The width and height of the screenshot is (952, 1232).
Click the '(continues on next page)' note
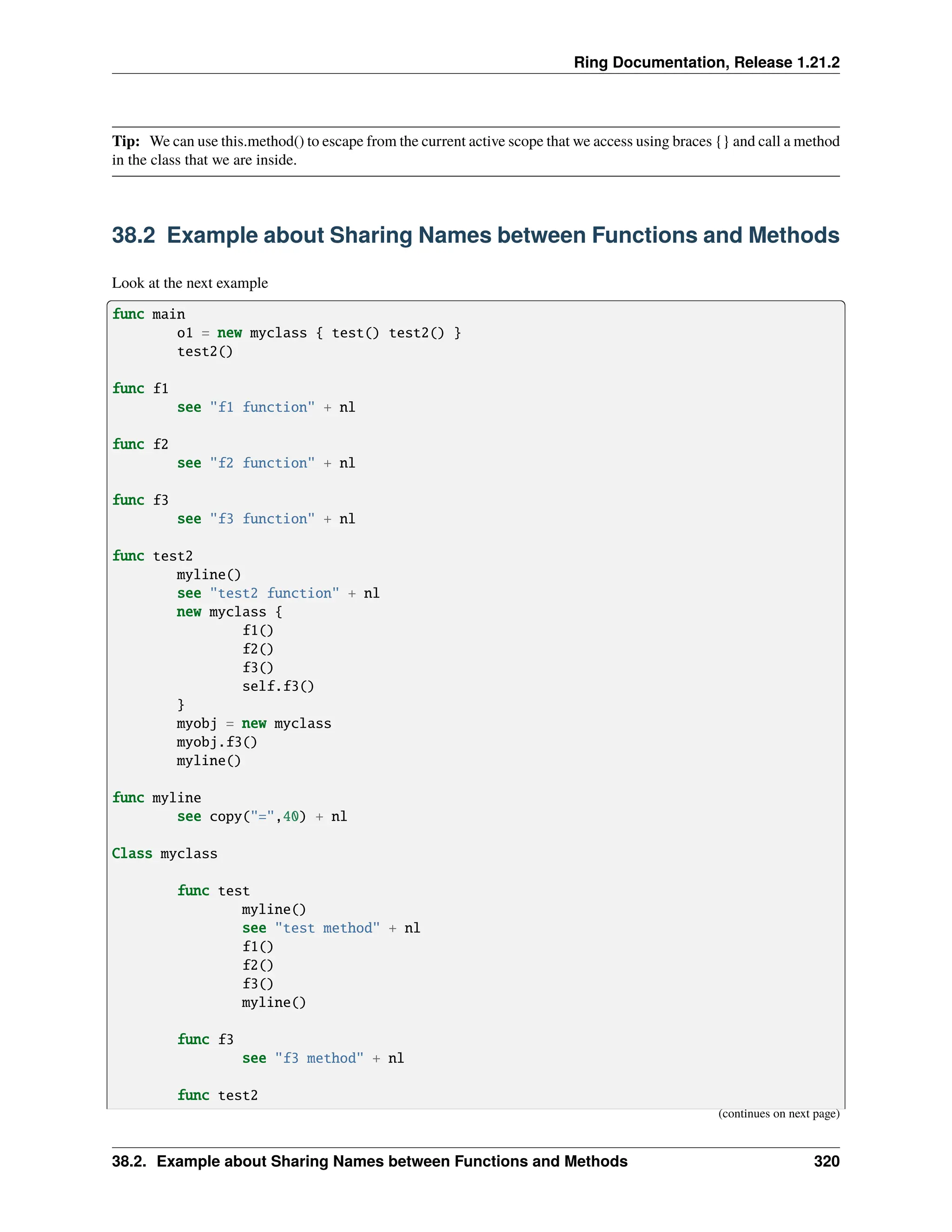(x=778, y=1114)
